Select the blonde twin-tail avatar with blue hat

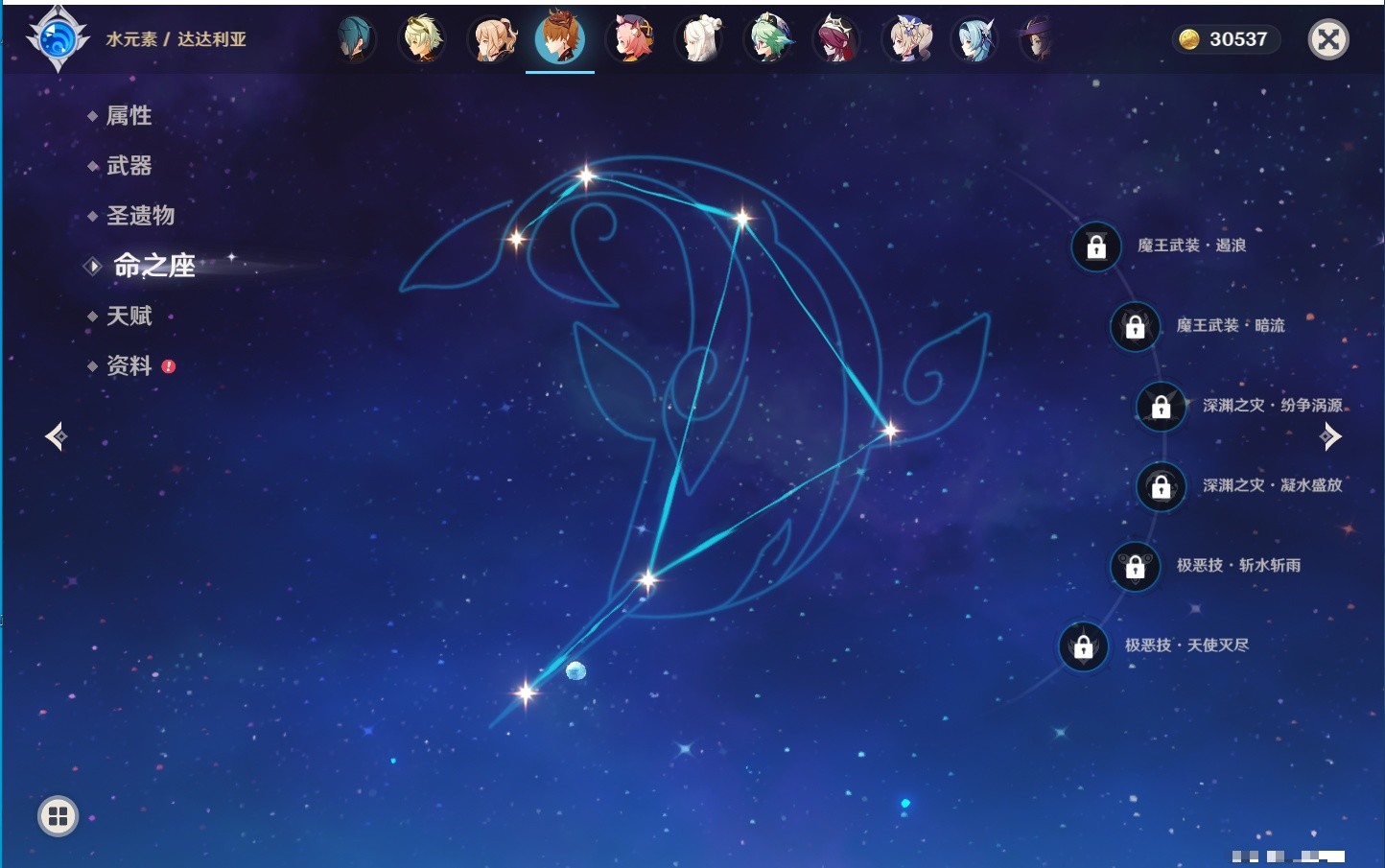click(907, 39)
